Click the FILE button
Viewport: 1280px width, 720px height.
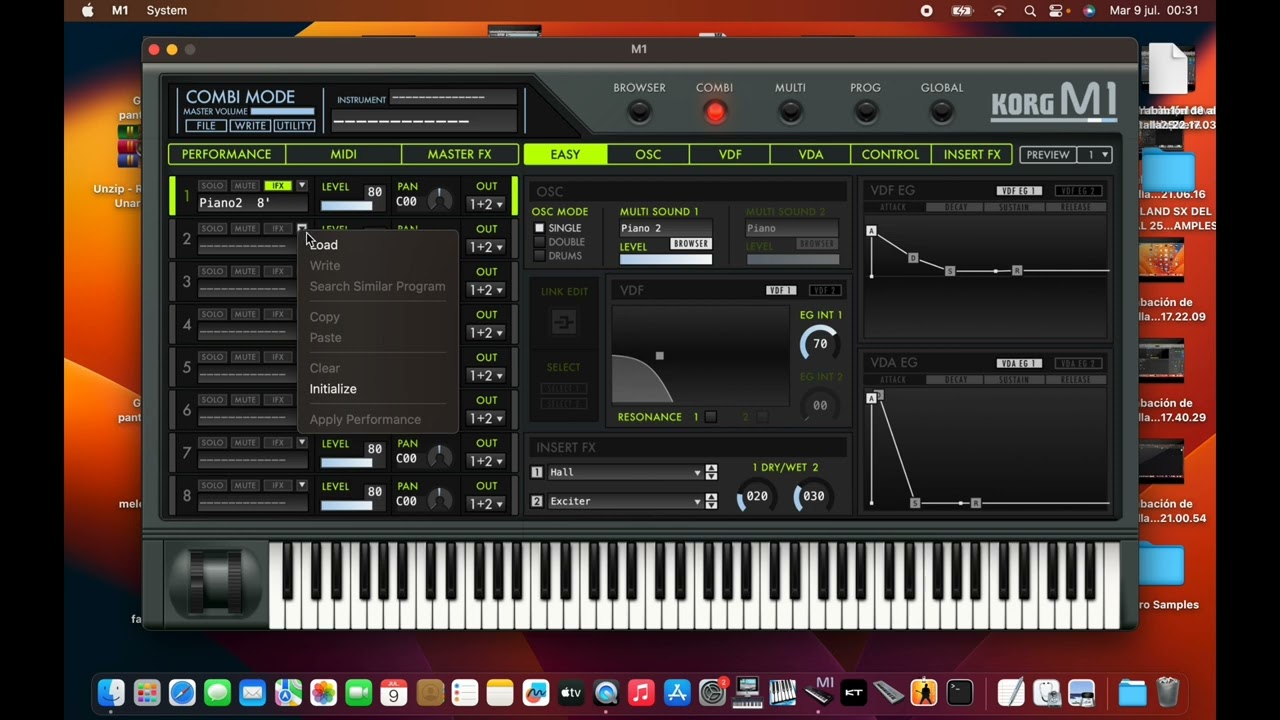[x=205, y=126]
